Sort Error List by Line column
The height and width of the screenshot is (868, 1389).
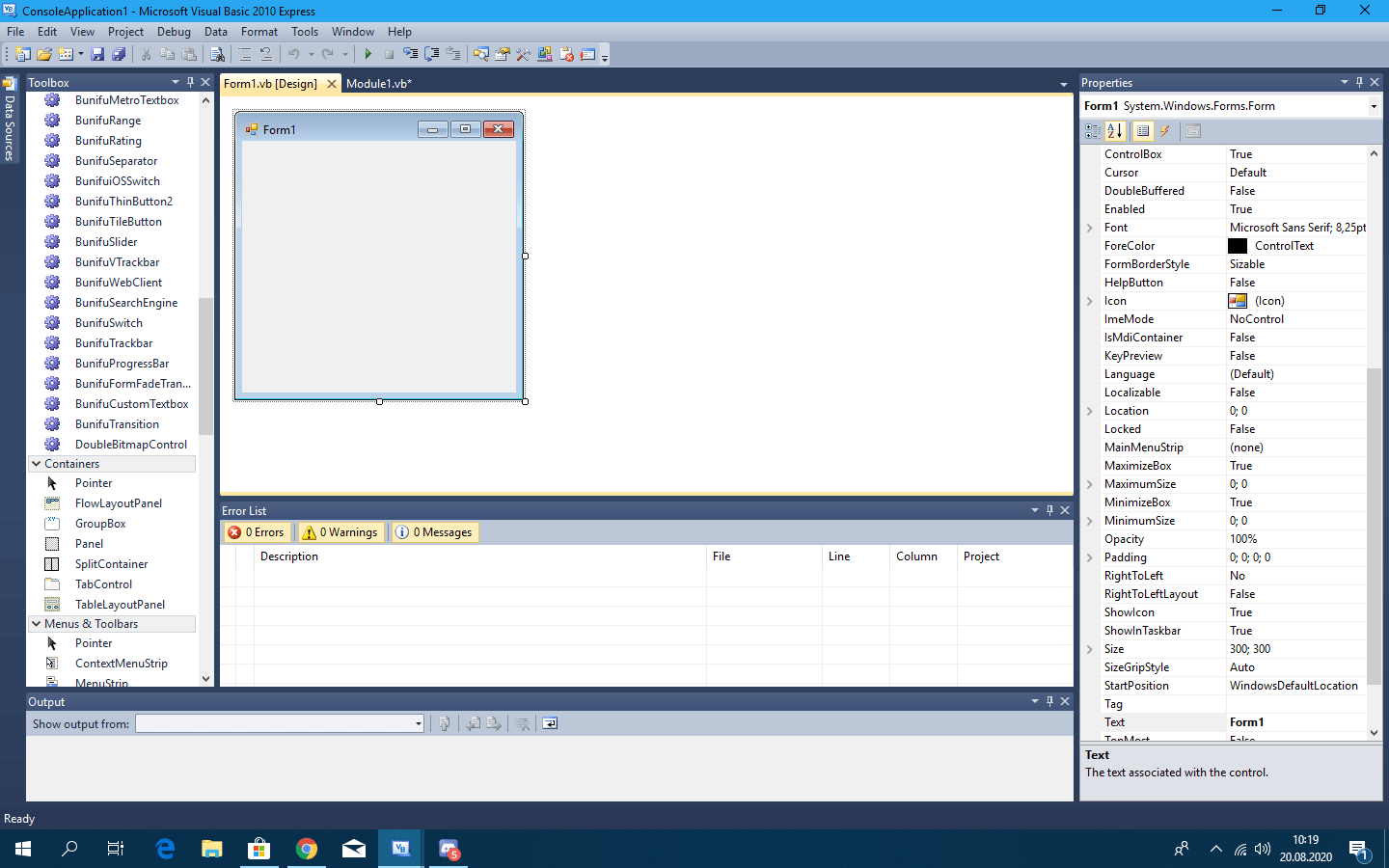(856, 556)
